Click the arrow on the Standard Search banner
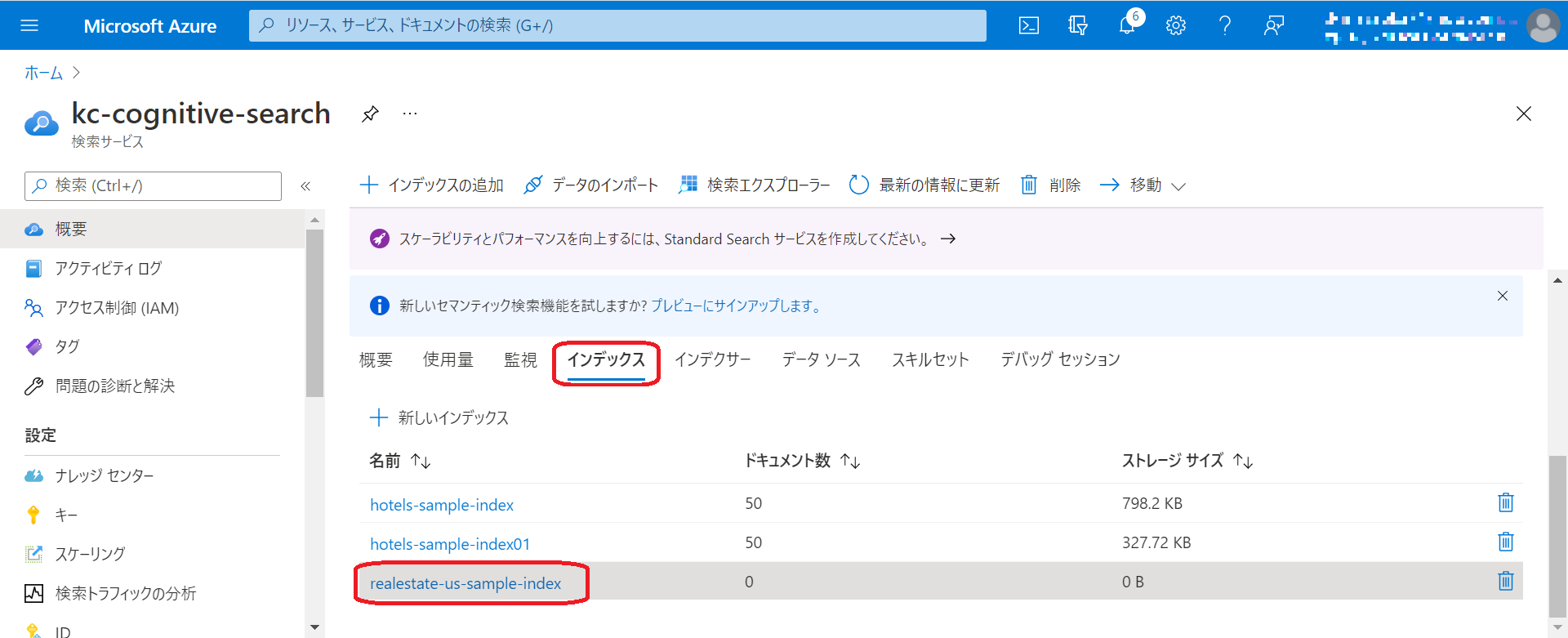The image size is (1568, 638). (948, 239)
